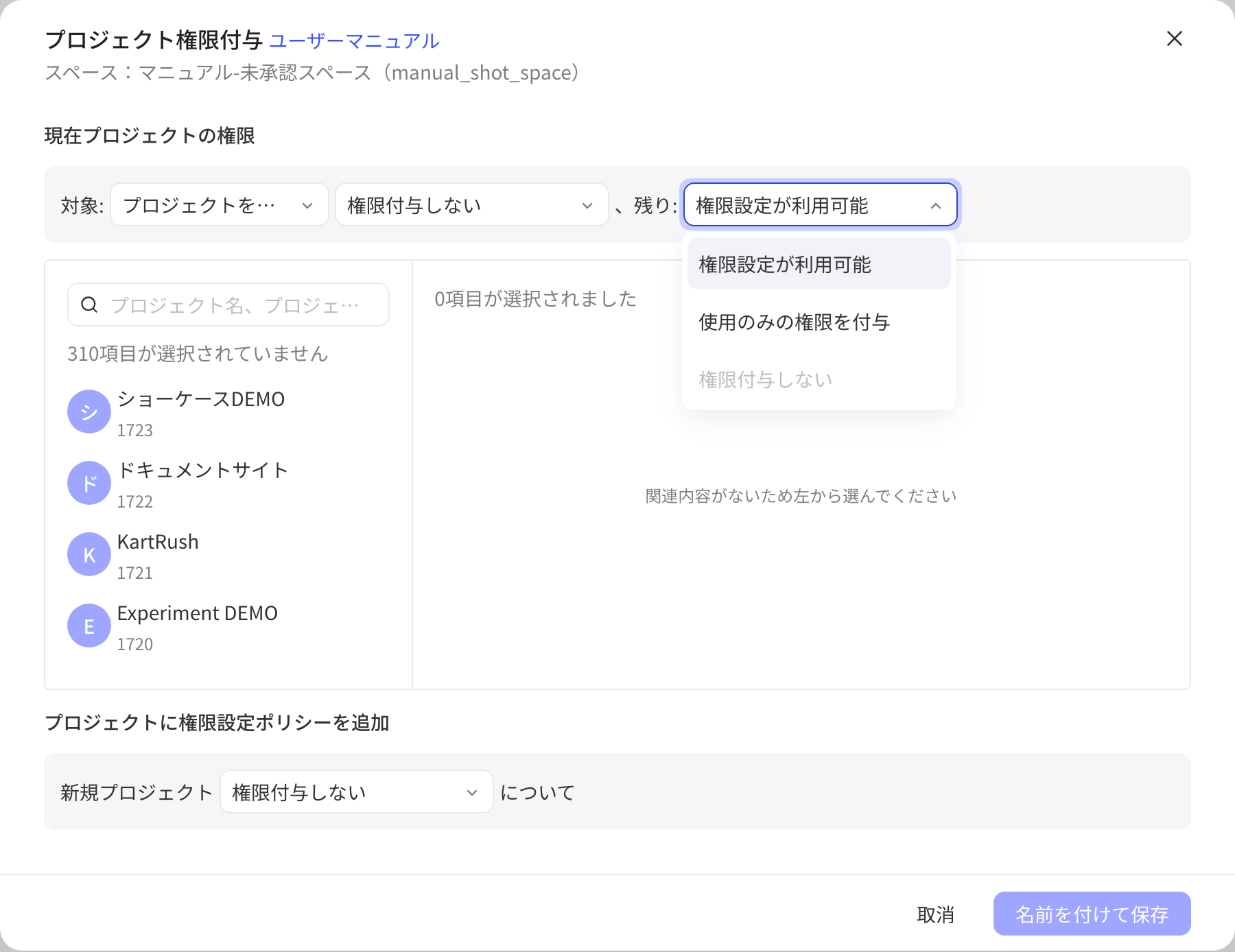Click the chevron in the 対象 dropdown
This screenshot has height=952, width=1235.
click(x=307, y=206)
